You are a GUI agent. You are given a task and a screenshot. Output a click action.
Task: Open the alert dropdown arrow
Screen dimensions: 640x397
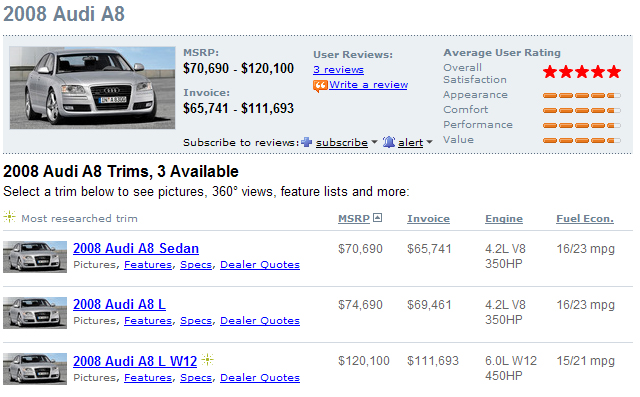click(x=429, y=142)
